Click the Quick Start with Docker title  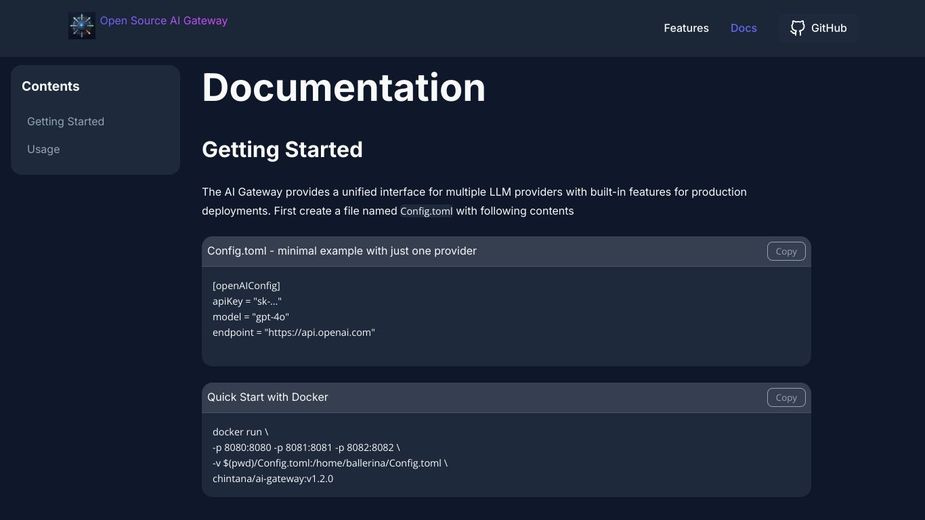pos(268,397)
